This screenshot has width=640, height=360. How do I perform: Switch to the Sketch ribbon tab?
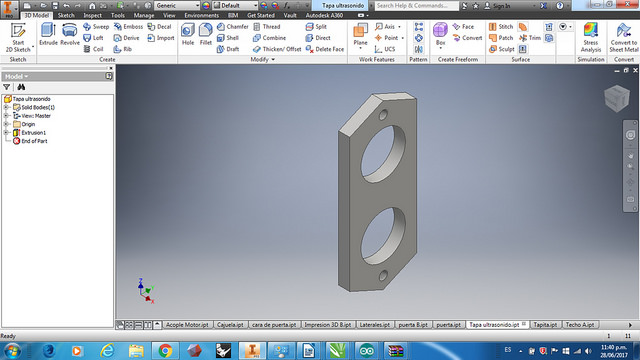(66, 15)
